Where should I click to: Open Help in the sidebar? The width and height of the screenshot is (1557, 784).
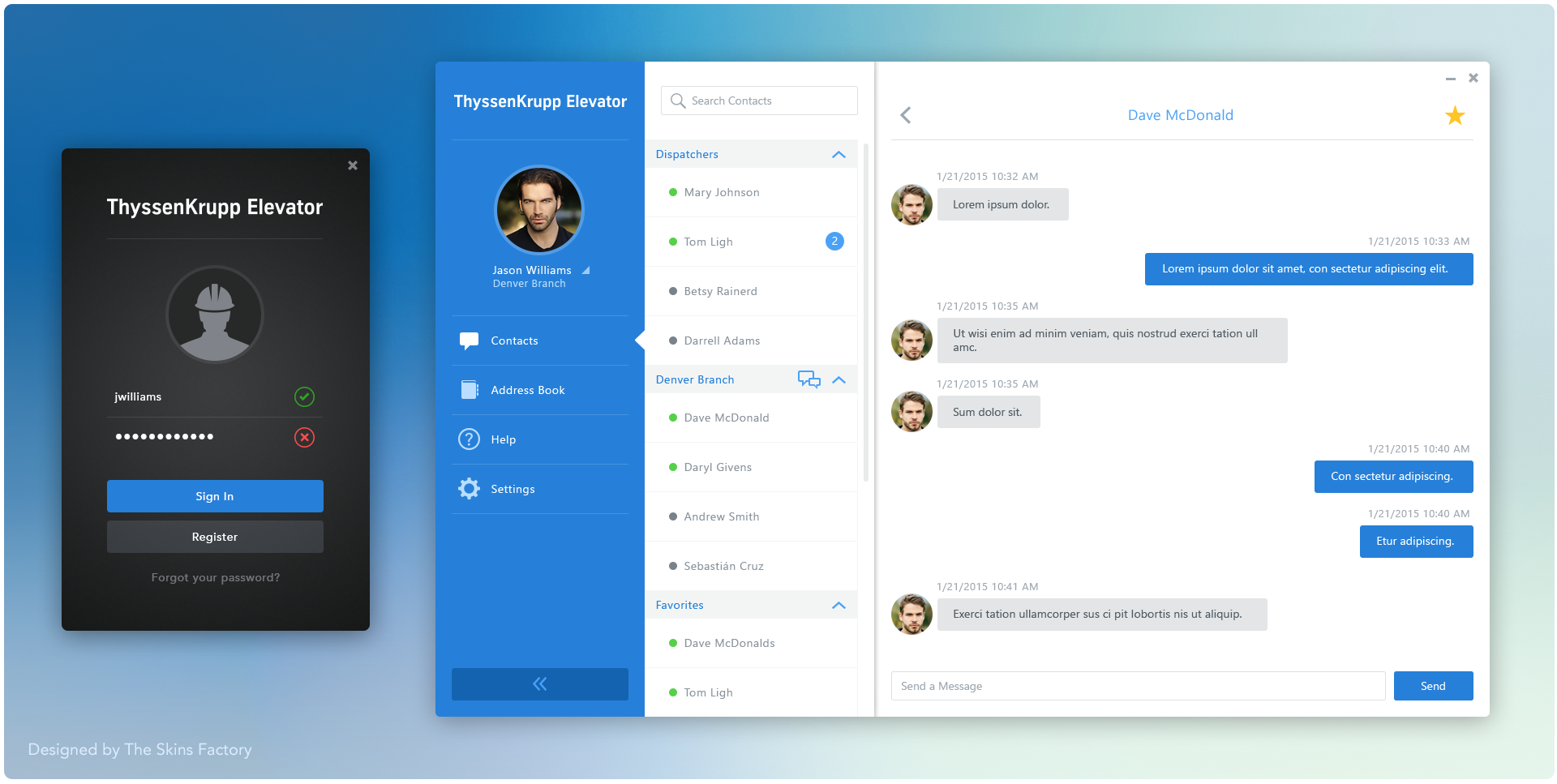[540, 439]
